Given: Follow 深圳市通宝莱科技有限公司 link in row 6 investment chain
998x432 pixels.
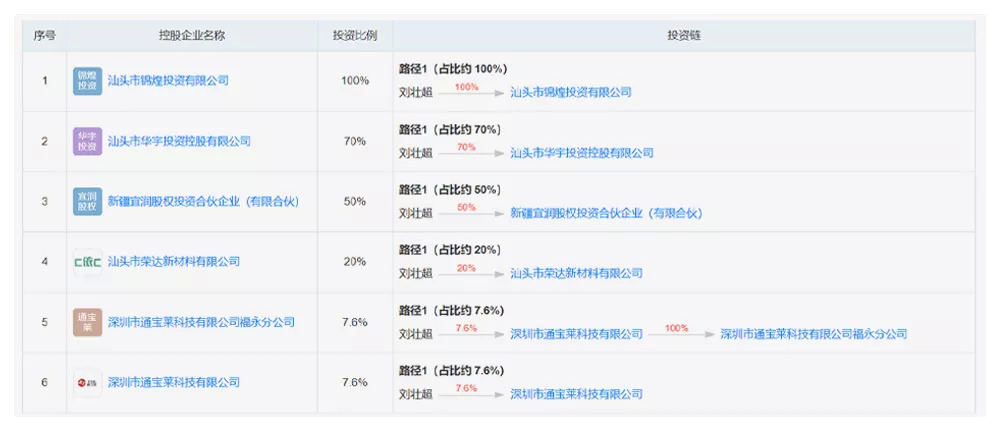Looking at the screenshot, I should tap(577, 394).
